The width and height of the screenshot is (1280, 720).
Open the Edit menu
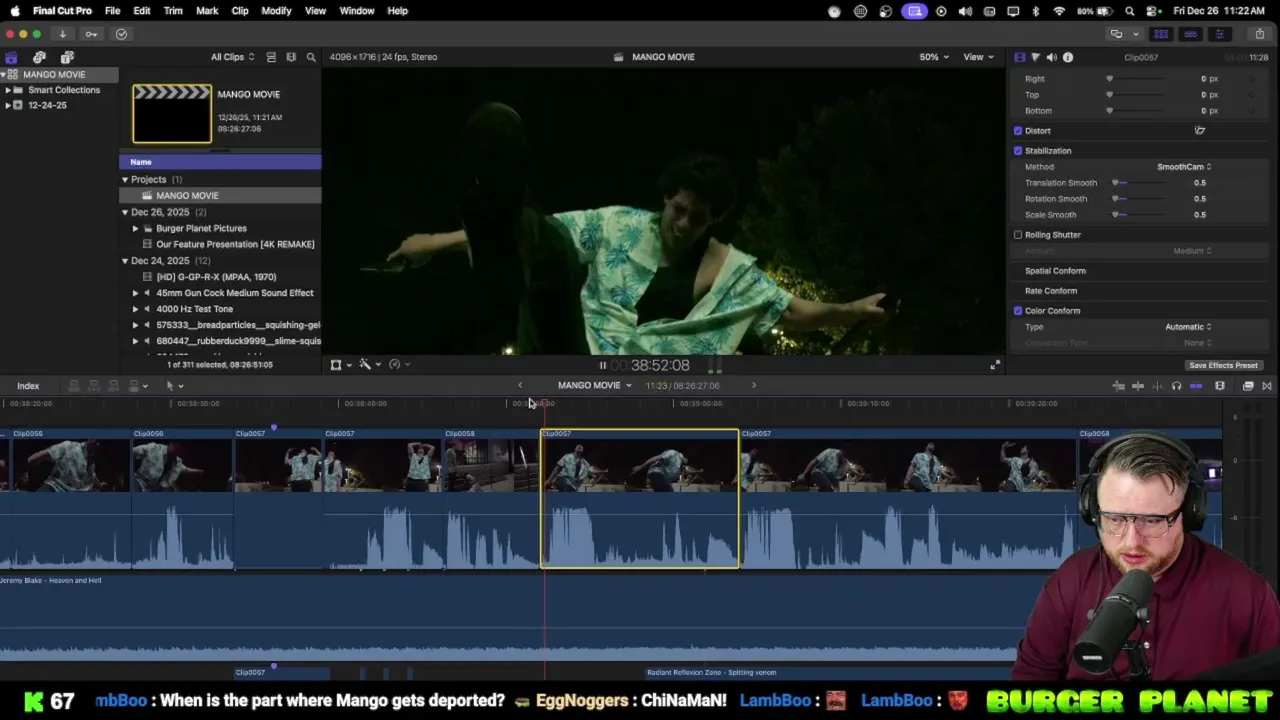(x=142, y=11)
